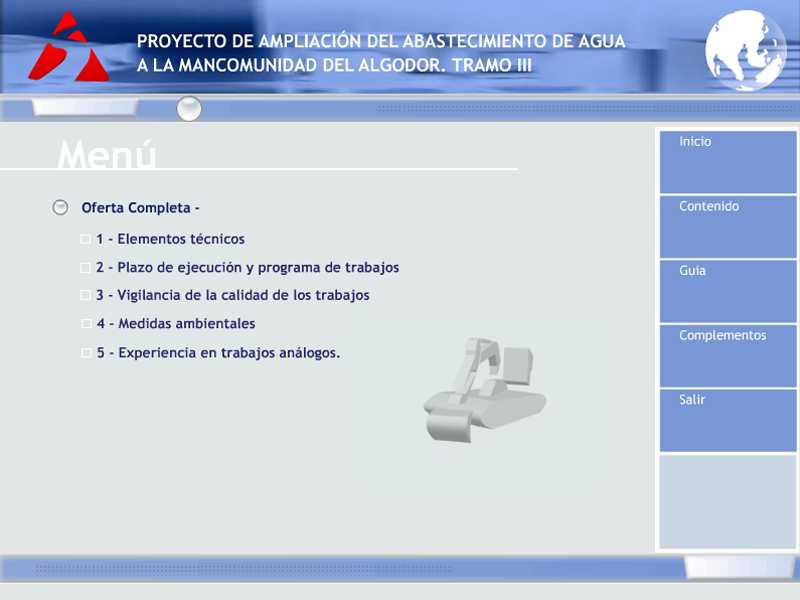This screenshot has width=800, height=600.
Task: Open 4 - Medidas ambientales section
Action: coord(176,323)
